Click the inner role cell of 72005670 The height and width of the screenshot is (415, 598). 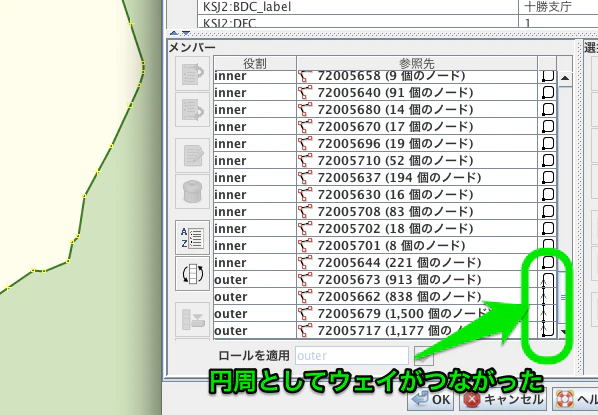click(x=255, y=127)
